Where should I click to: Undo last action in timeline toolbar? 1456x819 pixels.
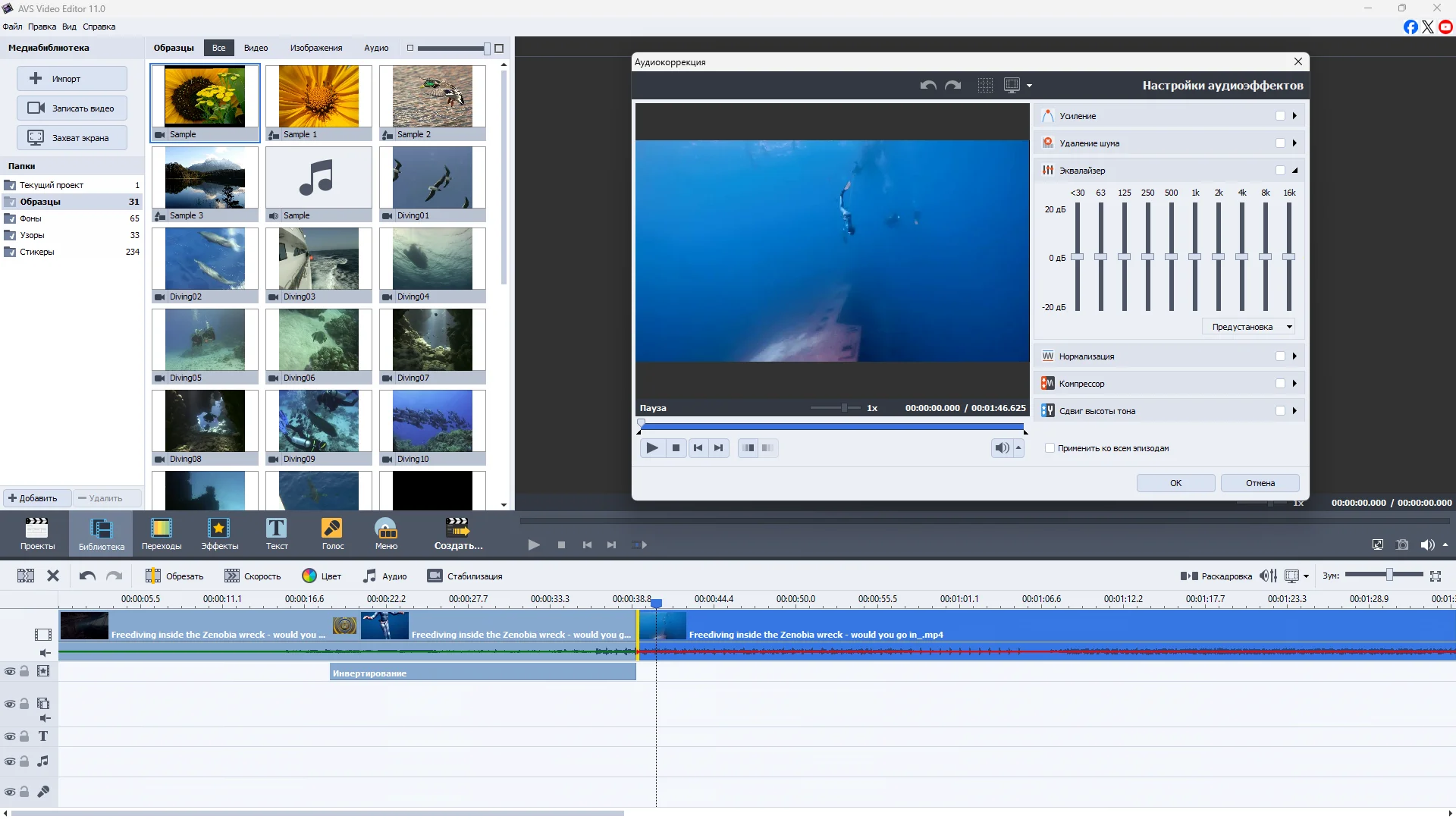tap(87, 576)
